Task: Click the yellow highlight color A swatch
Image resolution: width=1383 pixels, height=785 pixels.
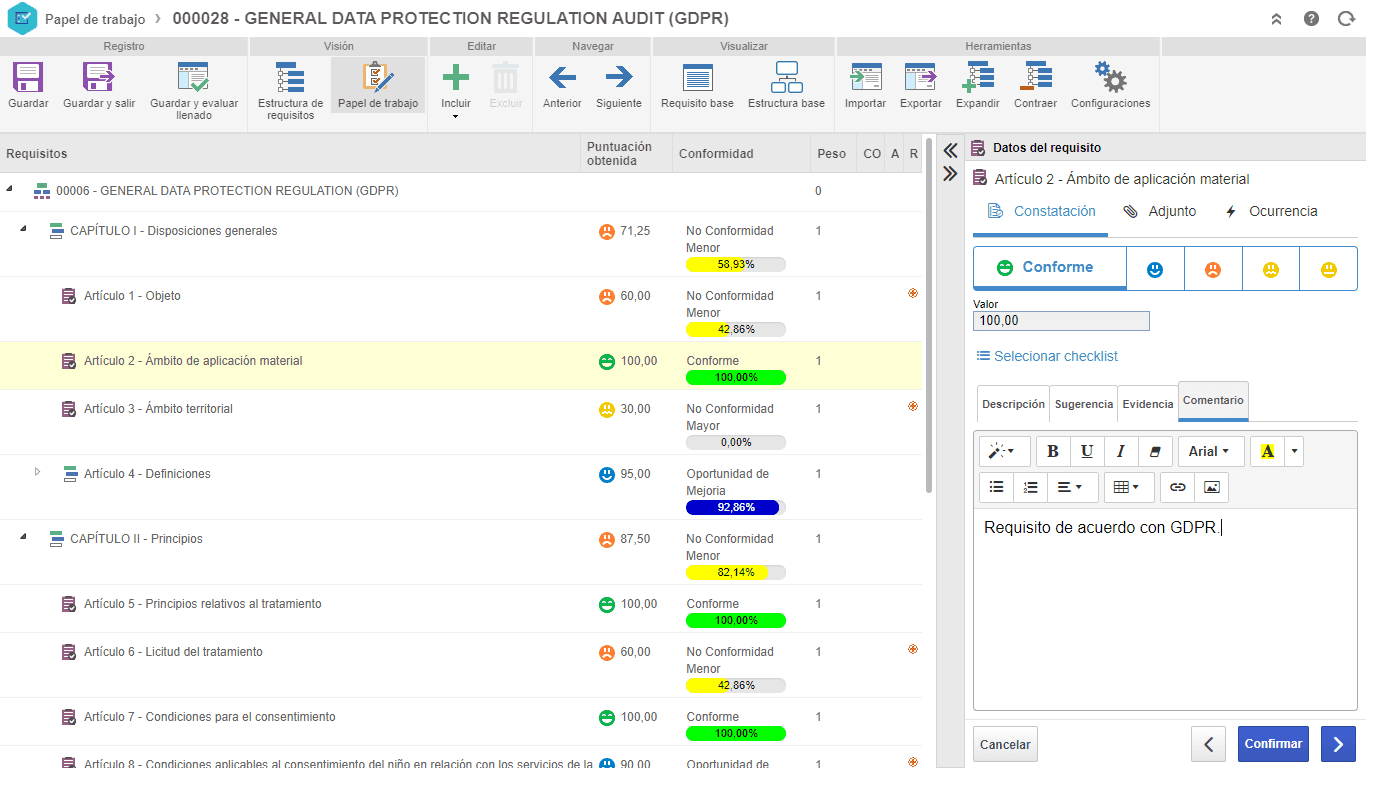Action: (1268, 452)
